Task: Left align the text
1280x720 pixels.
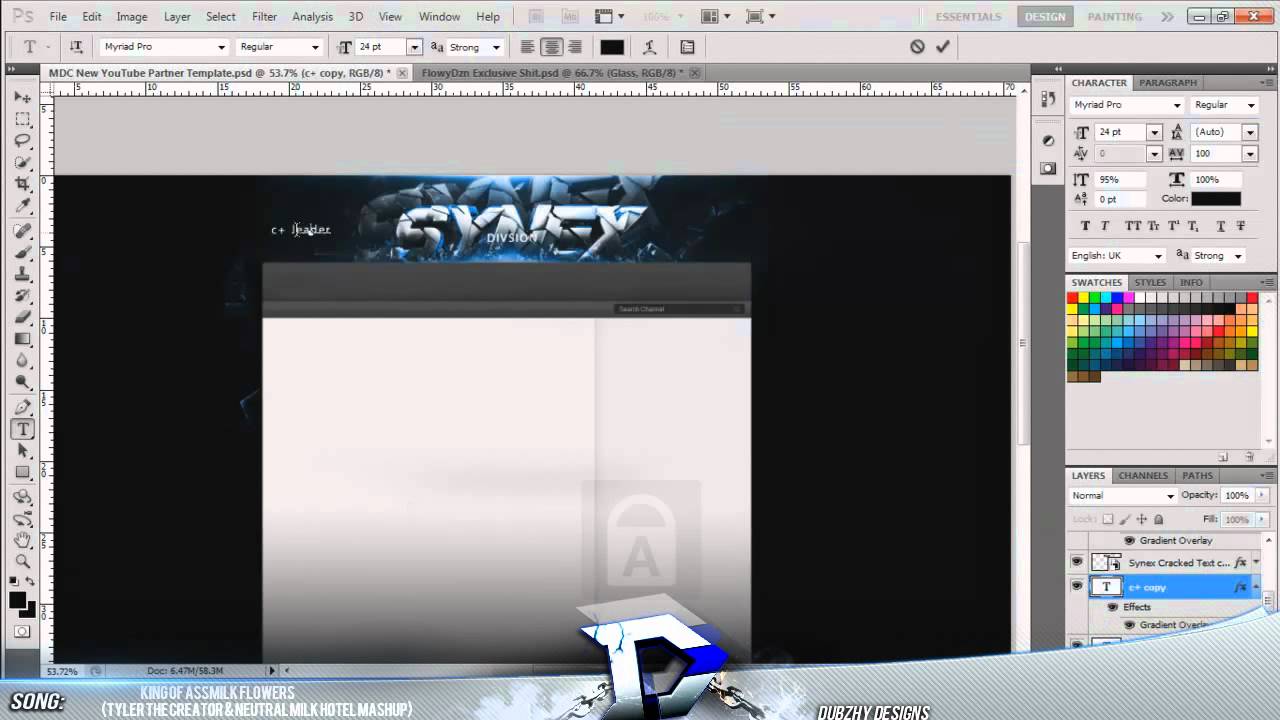Action: (527, 47)
